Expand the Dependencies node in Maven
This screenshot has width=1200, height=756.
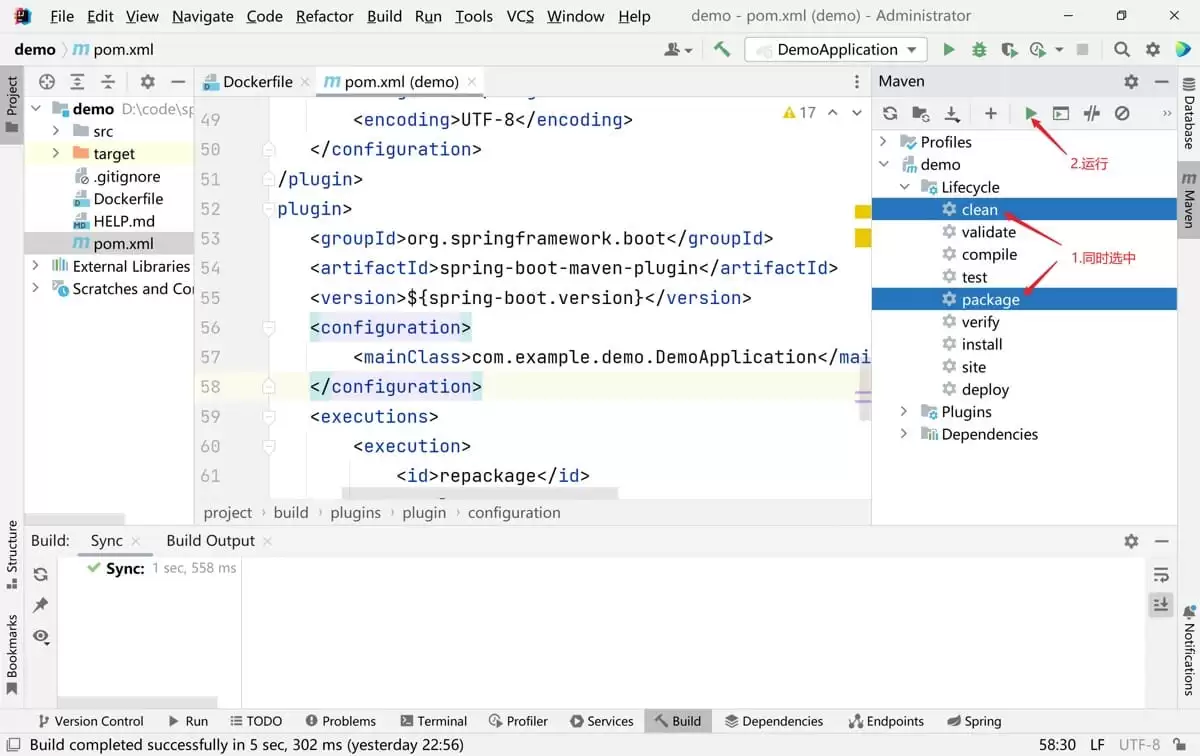(x=904, y=434)
